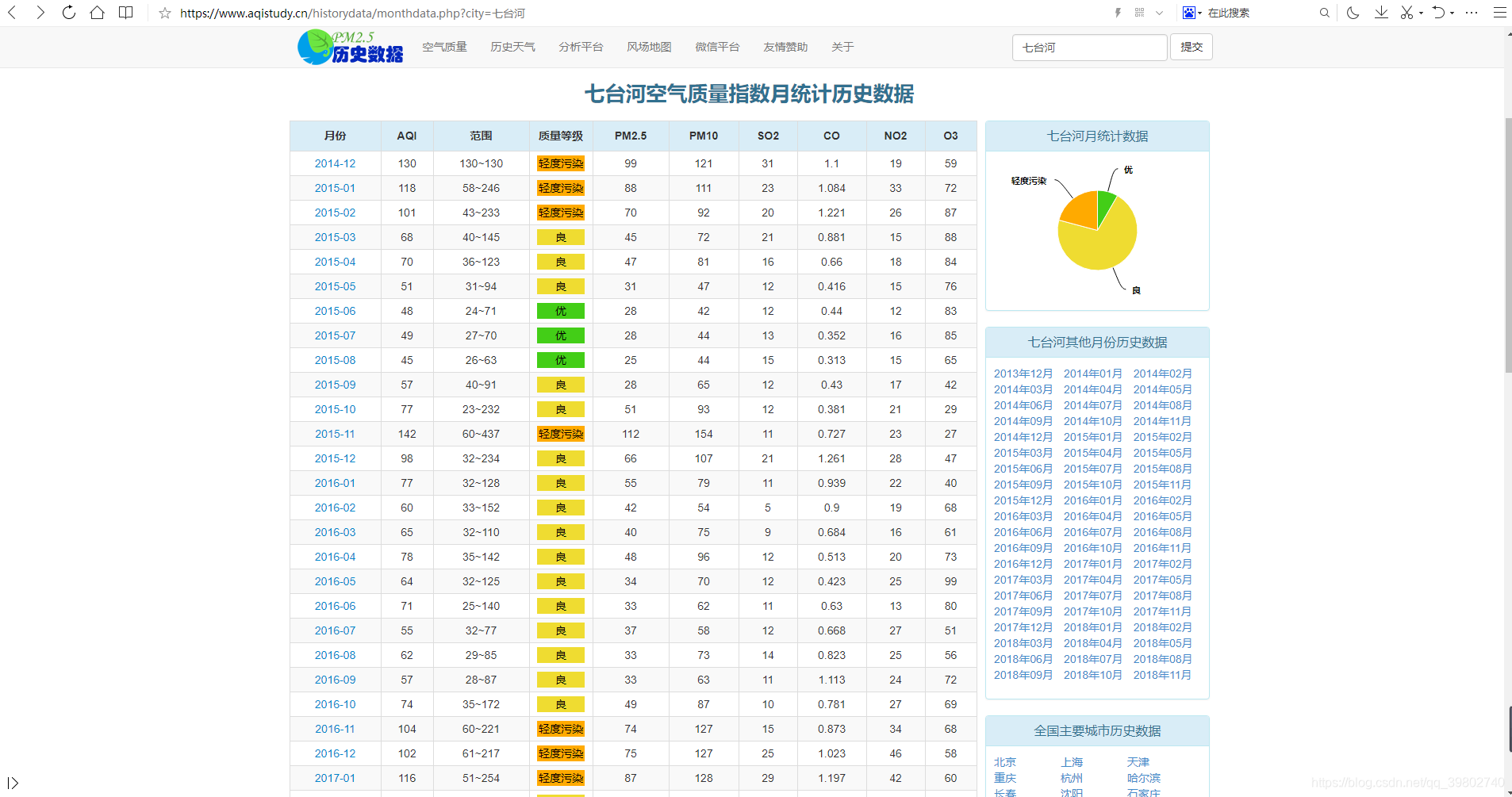Viewport: 1512px width, 797px height.
Task: Open the 上海 city link
Action: [x=1072, y=762]
